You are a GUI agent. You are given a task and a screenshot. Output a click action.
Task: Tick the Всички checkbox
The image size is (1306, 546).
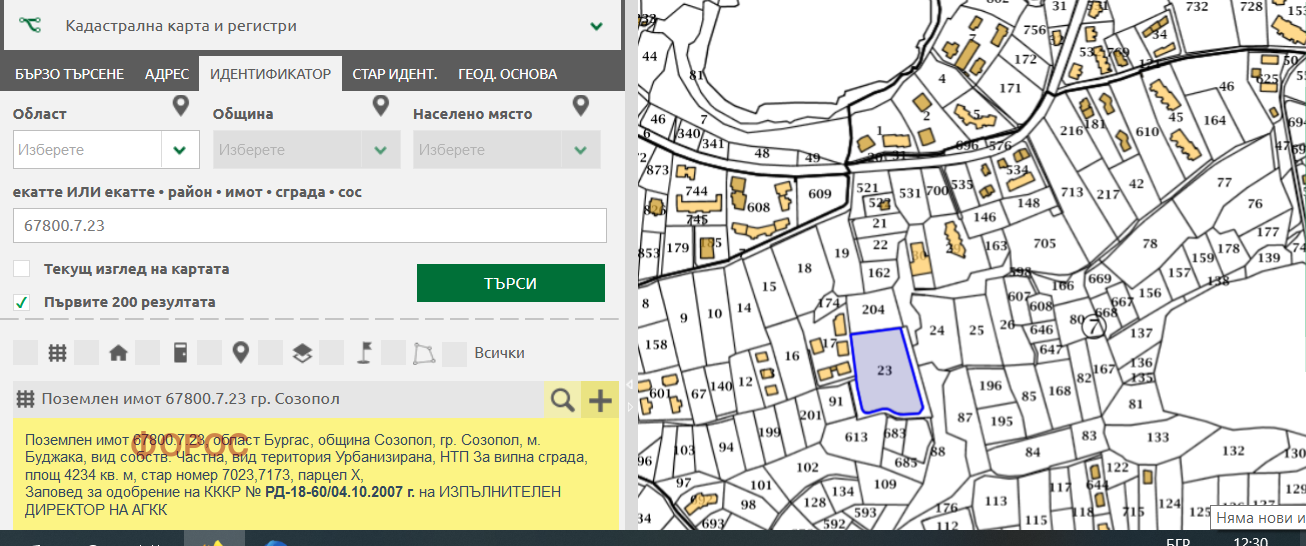455,353
